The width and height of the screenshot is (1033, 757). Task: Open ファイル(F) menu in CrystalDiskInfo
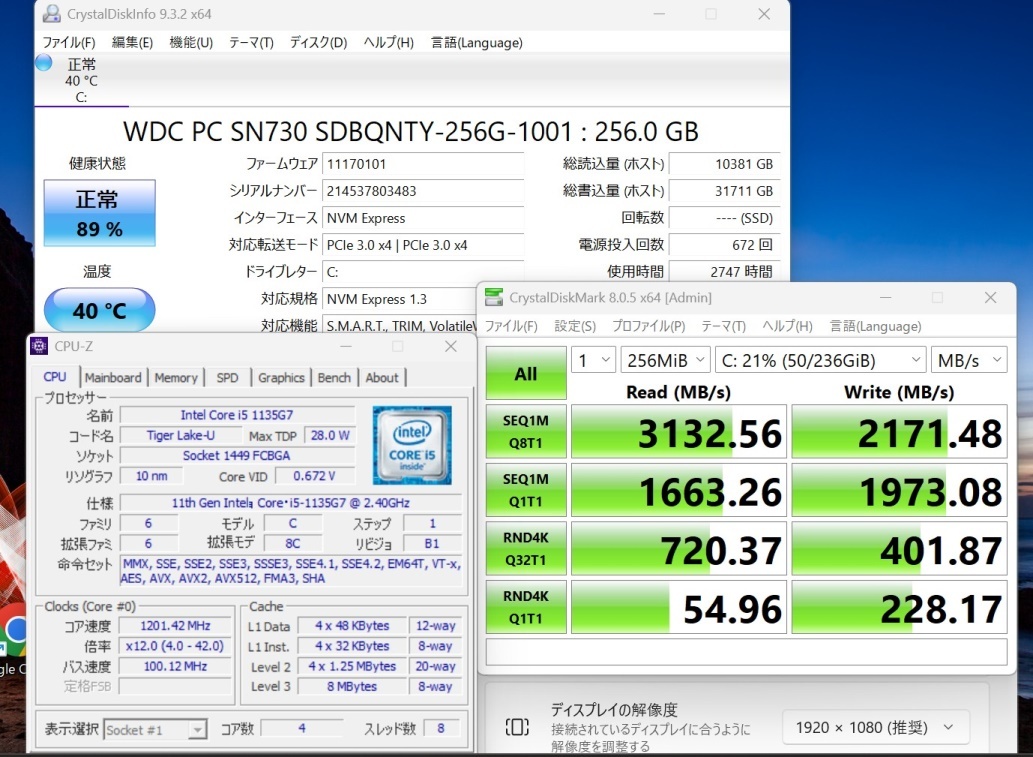click(x=69, y=43)
